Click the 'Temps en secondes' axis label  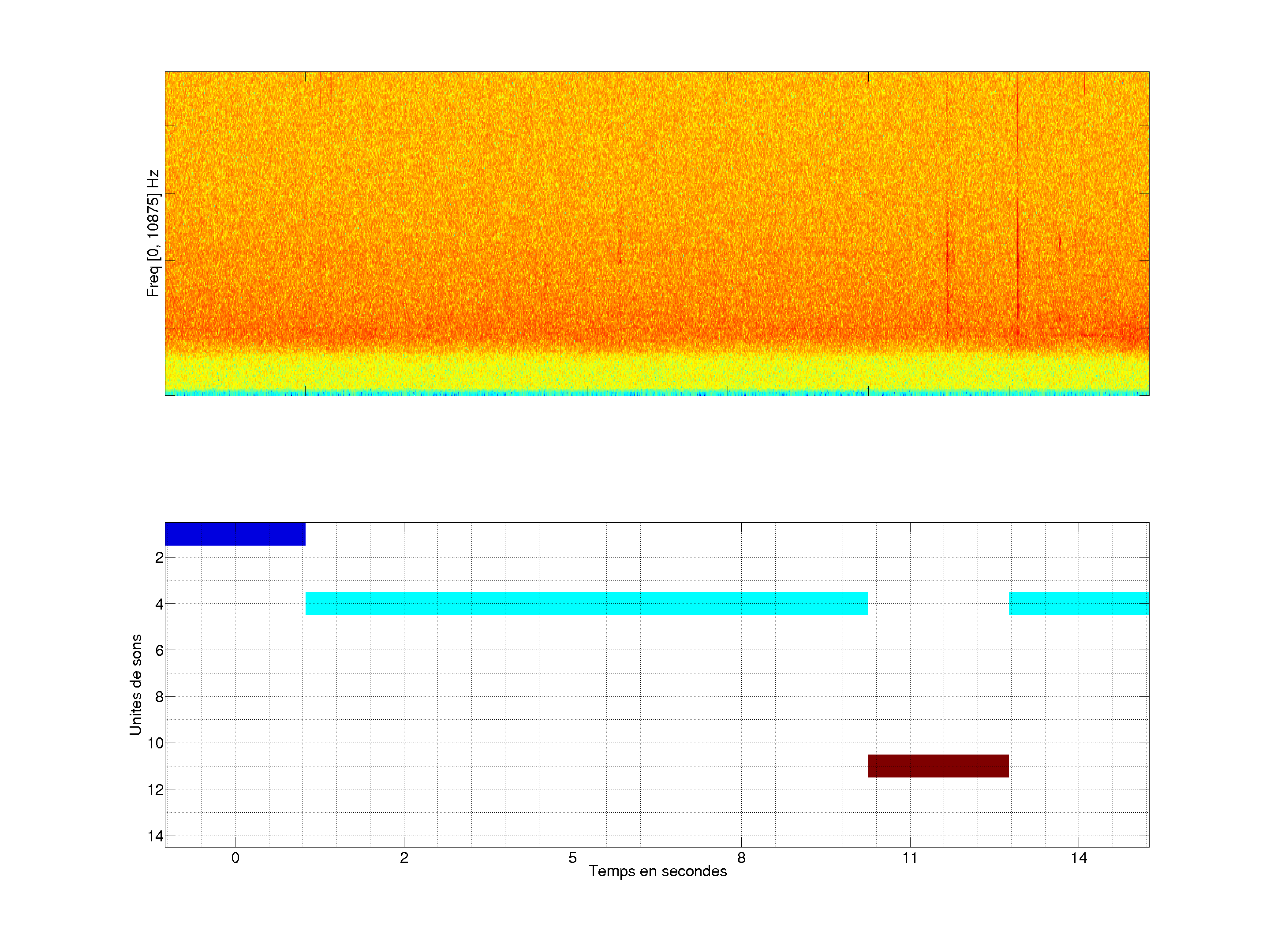[x=657, y=871]
